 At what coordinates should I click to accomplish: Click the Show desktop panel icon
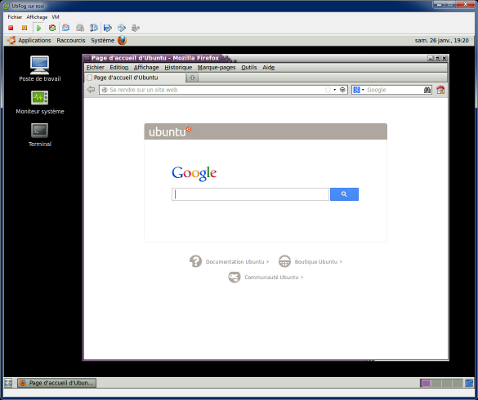[8, 383]
